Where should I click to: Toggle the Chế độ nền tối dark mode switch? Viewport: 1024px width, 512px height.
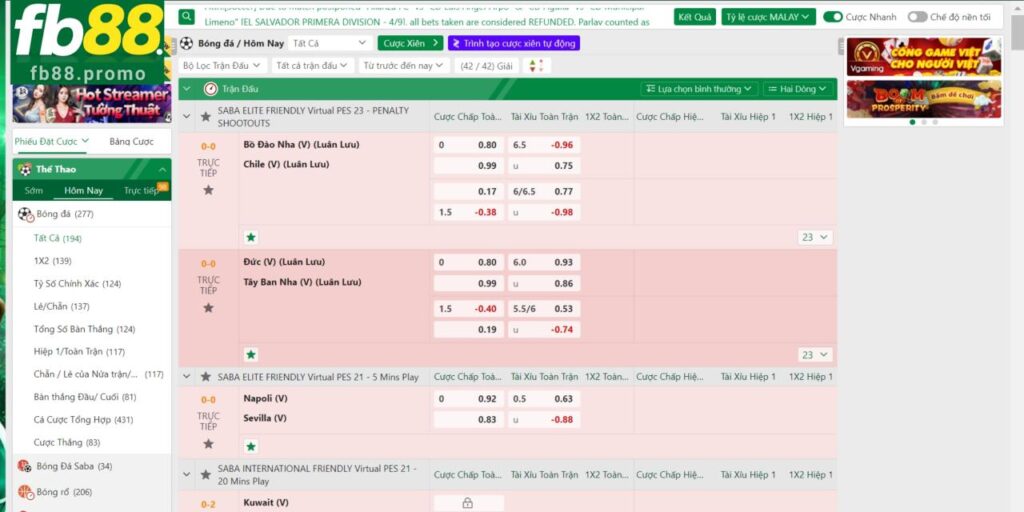point(917,17)
